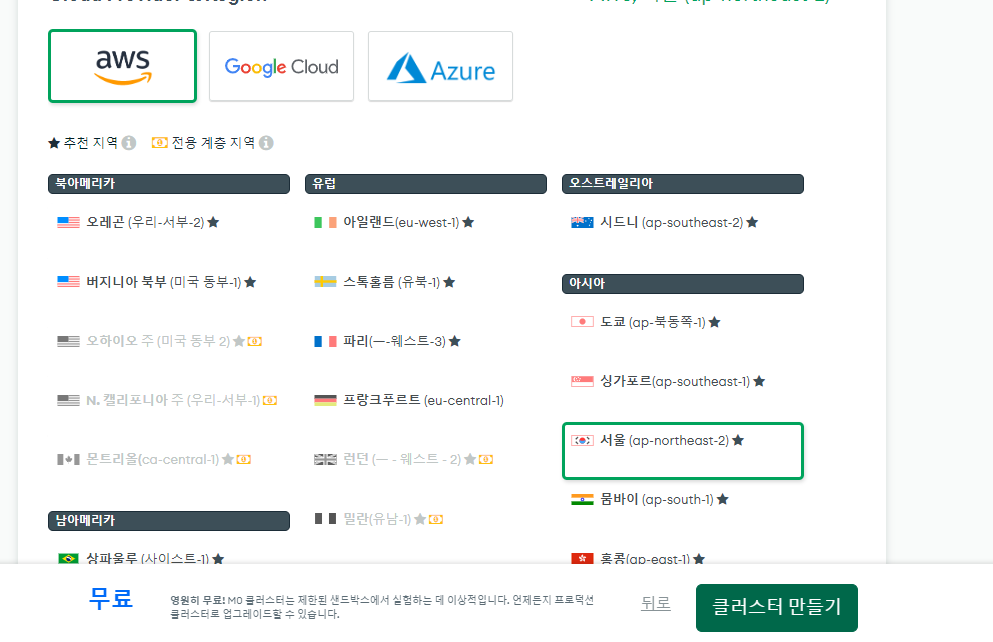Select 버지니아 북부 (미국 동부-1) region
This screenshot has height=642, width=993.
point(156,282)
